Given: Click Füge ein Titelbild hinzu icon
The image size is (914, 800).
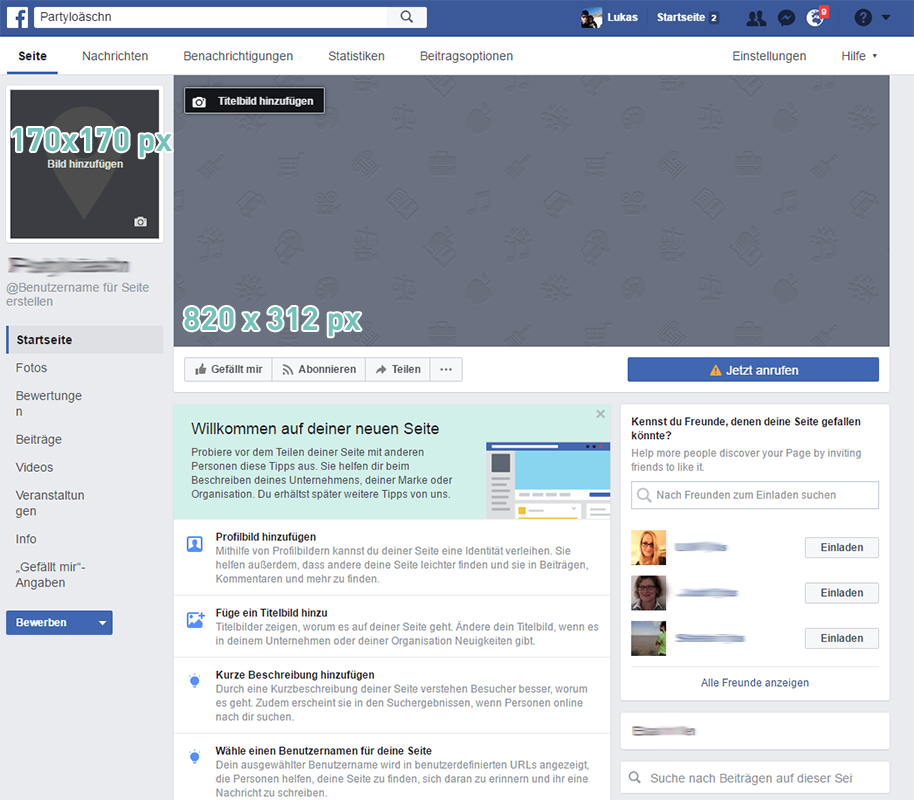Looking at the screenshot, I should 195,620.
